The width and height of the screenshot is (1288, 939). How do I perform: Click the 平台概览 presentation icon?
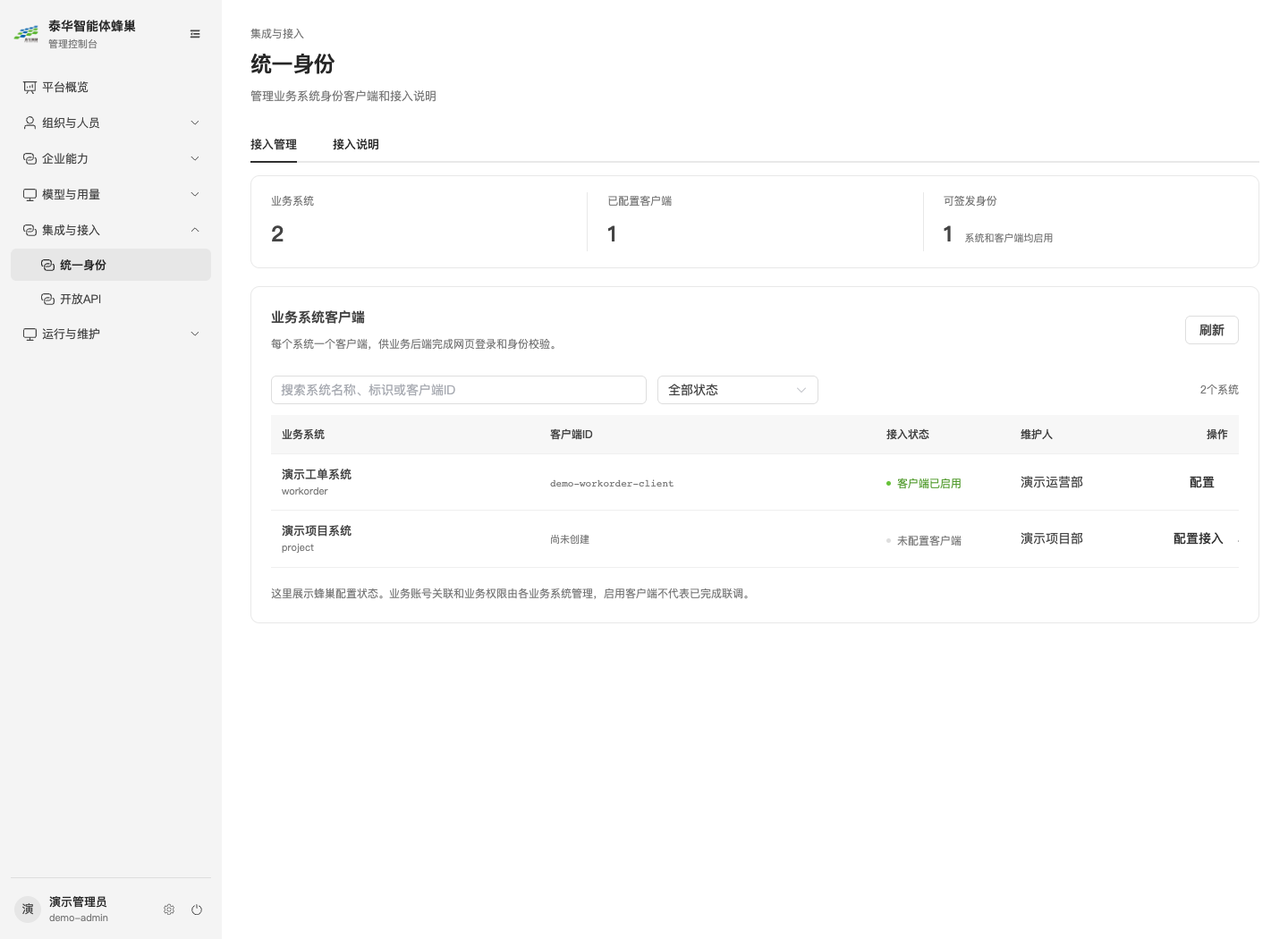pos(30,87)
